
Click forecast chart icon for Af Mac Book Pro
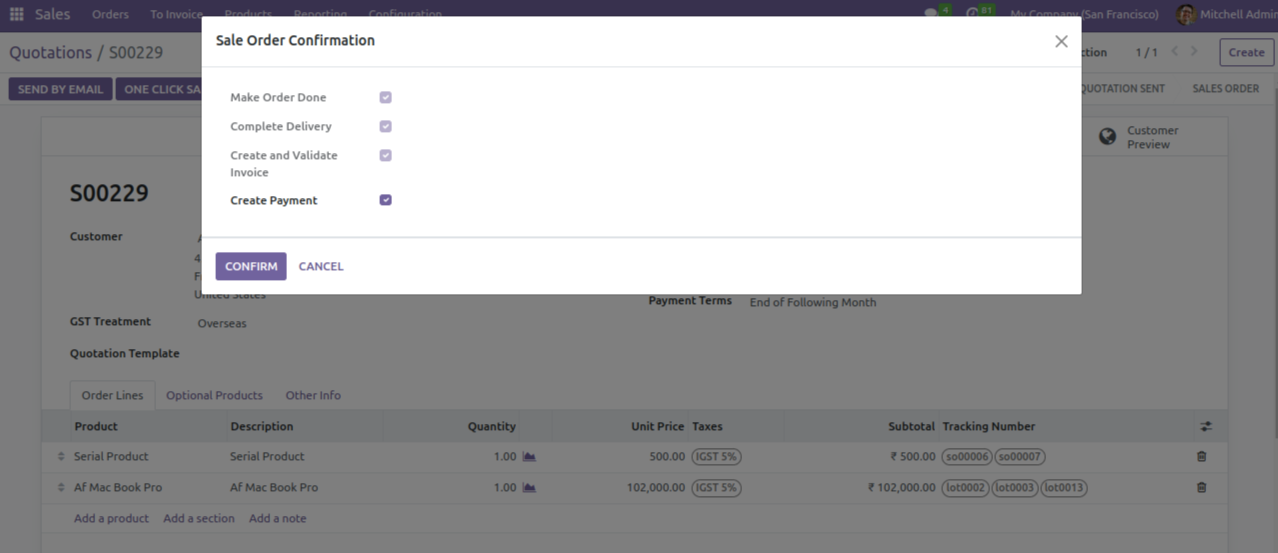(x=529, y=488)
